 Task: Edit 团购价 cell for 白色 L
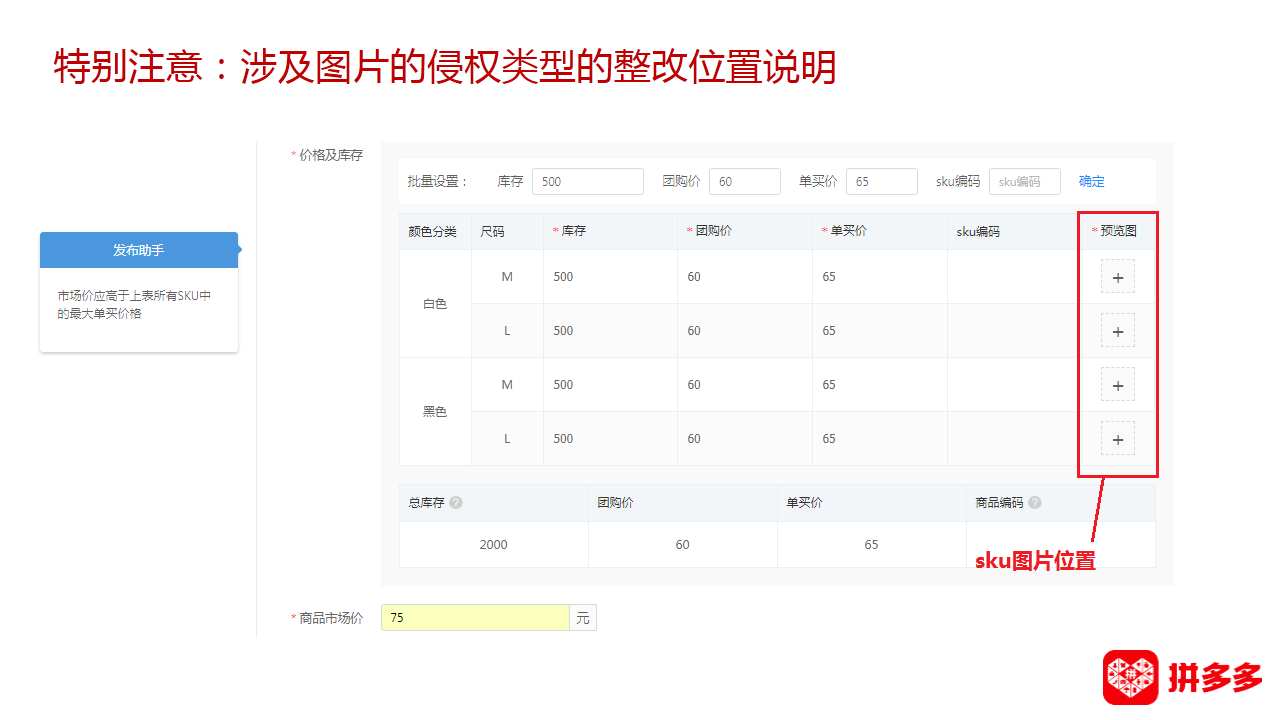(x=745, y=331)
